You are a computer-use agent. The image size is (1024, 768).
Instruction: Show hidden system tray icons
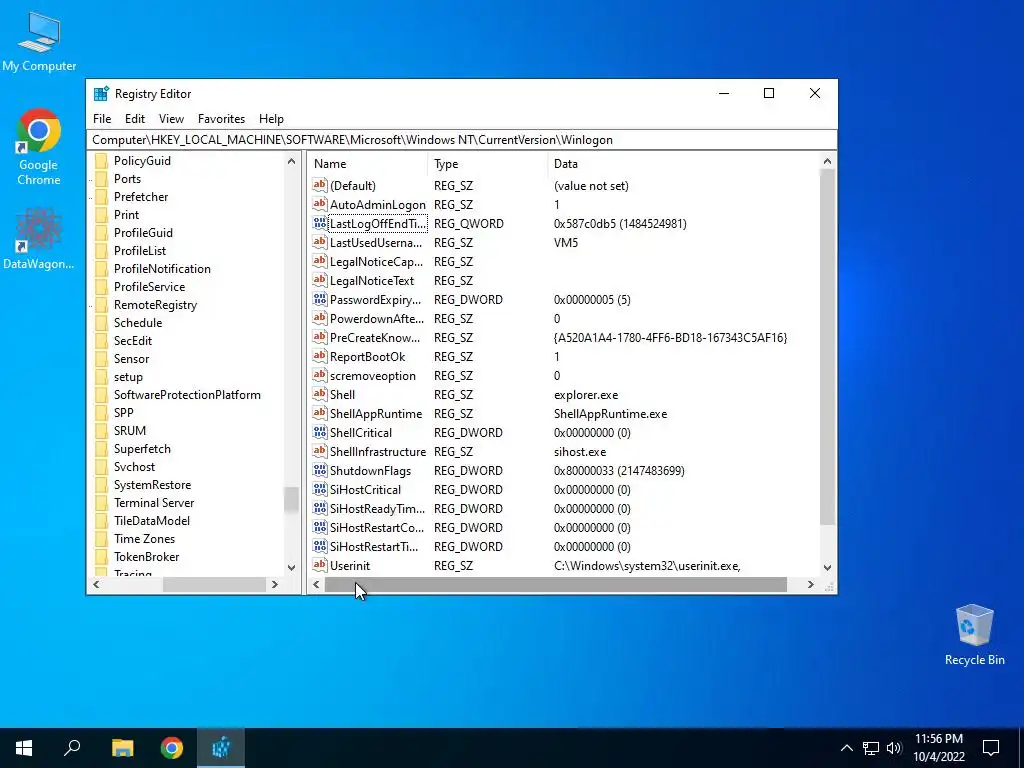846,748
